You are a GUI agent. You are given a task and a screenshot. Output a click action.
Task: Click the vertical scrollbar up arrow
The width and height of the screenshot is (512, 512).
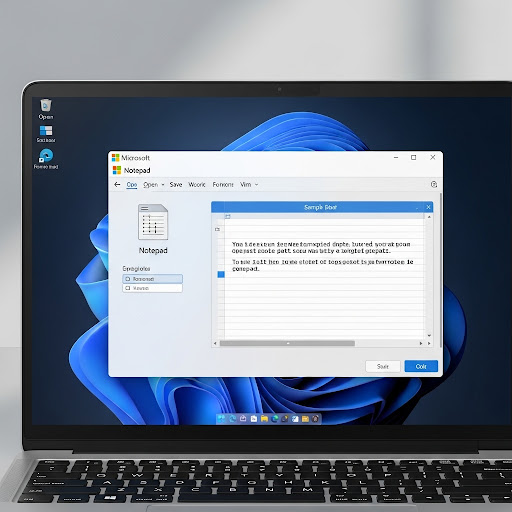click(x=429, y=217)
